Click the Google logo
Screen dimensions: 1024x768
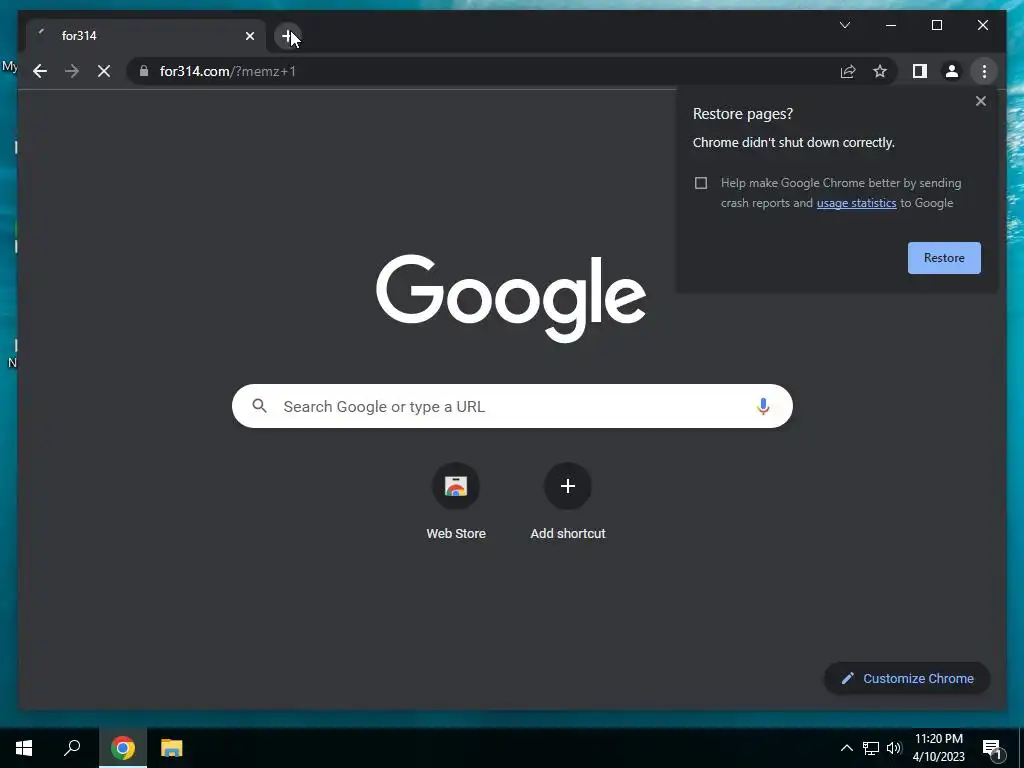coord(511,298)
